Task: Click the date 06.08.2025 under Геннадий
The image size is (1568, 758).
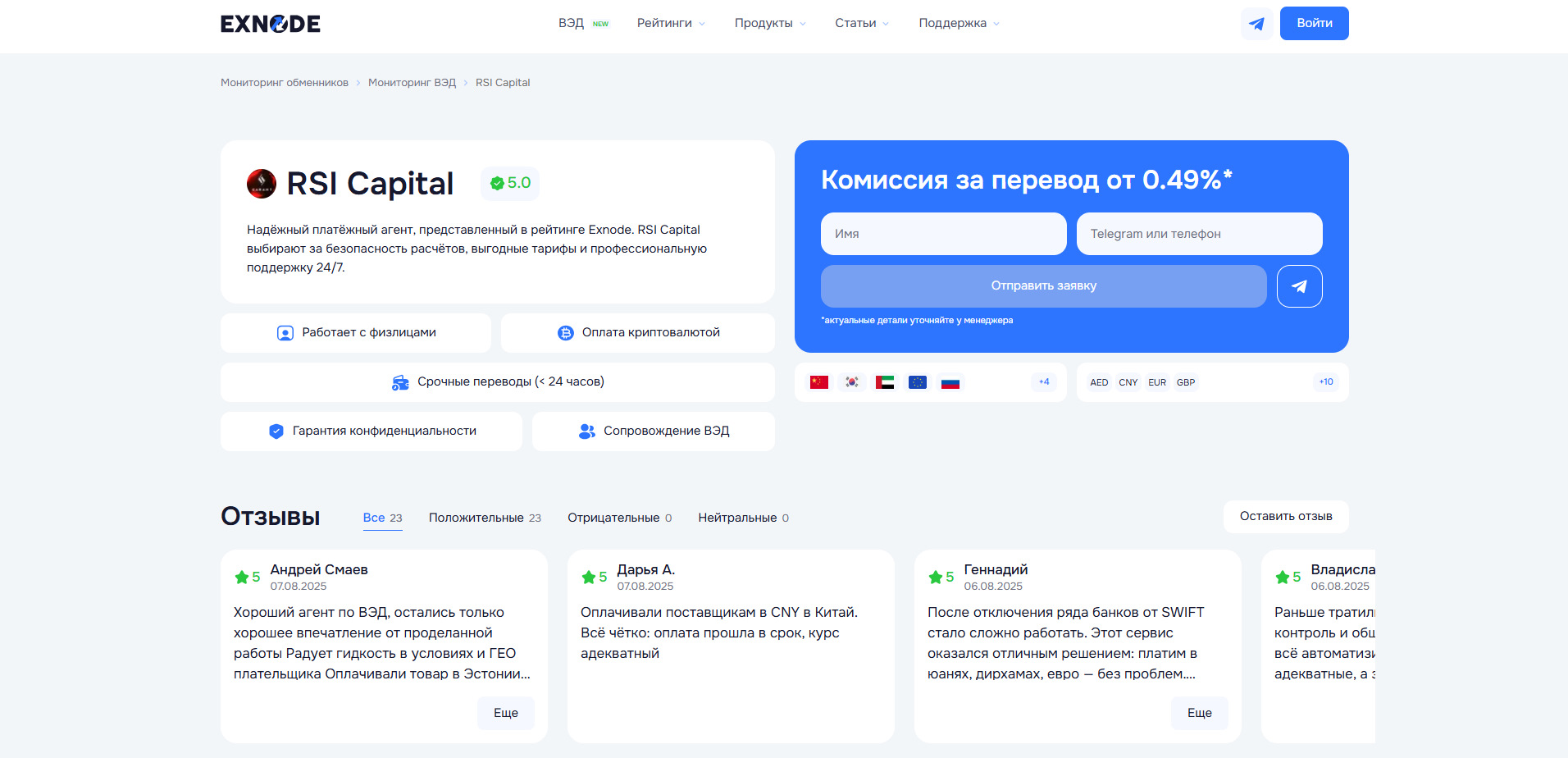Action: pyautogui.click(x=993, y=587)
